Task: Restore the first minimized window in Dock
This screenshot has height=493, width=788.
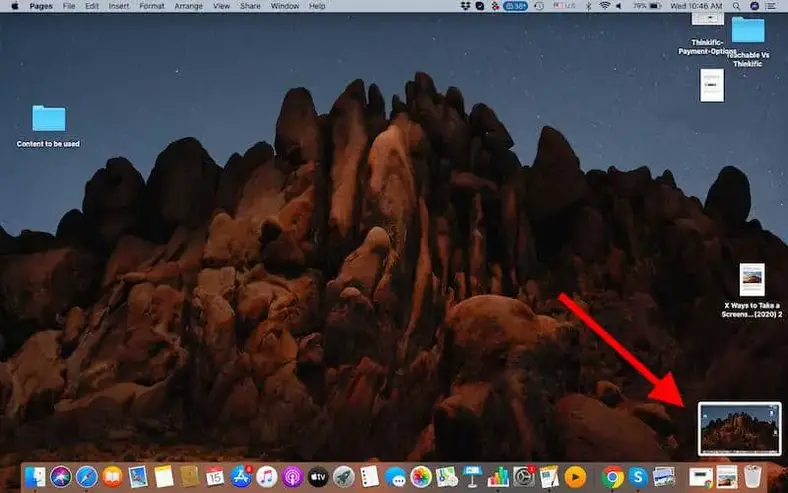Action: coord(701,477)
